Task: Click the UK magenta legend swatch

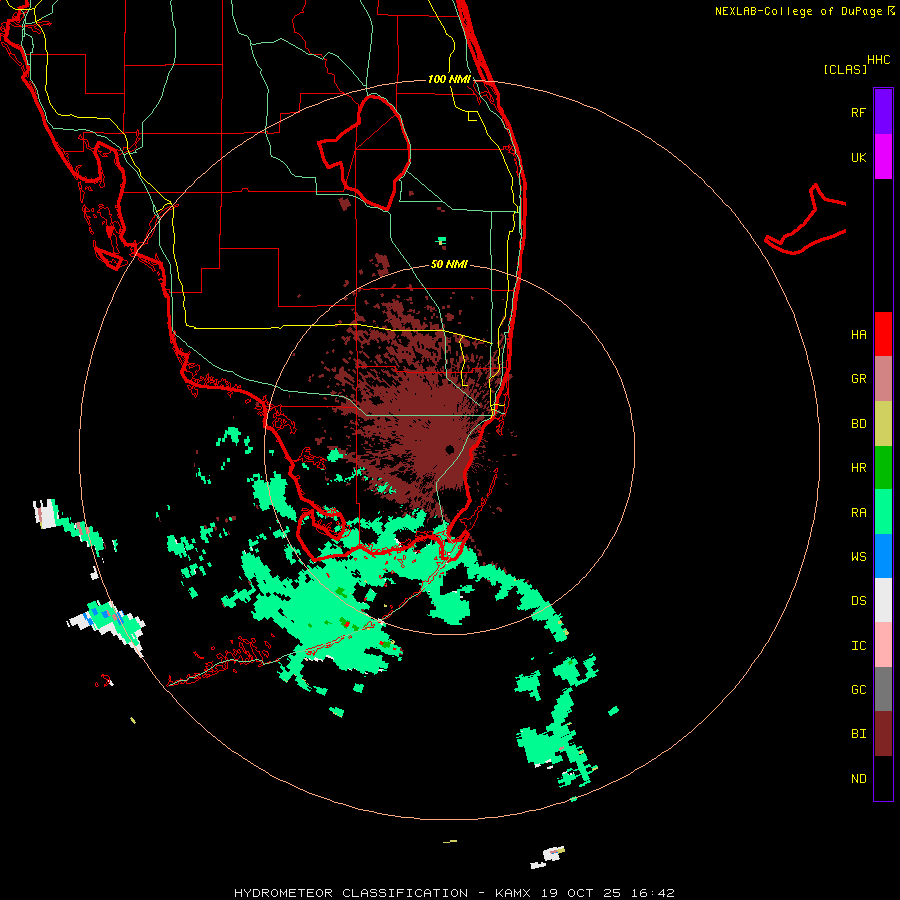Action: 883,157
